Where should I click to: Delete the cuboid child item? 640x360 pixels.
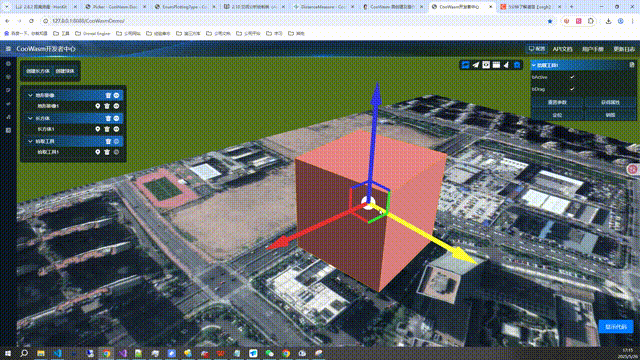pyautogui.click(x=107, y=129)
